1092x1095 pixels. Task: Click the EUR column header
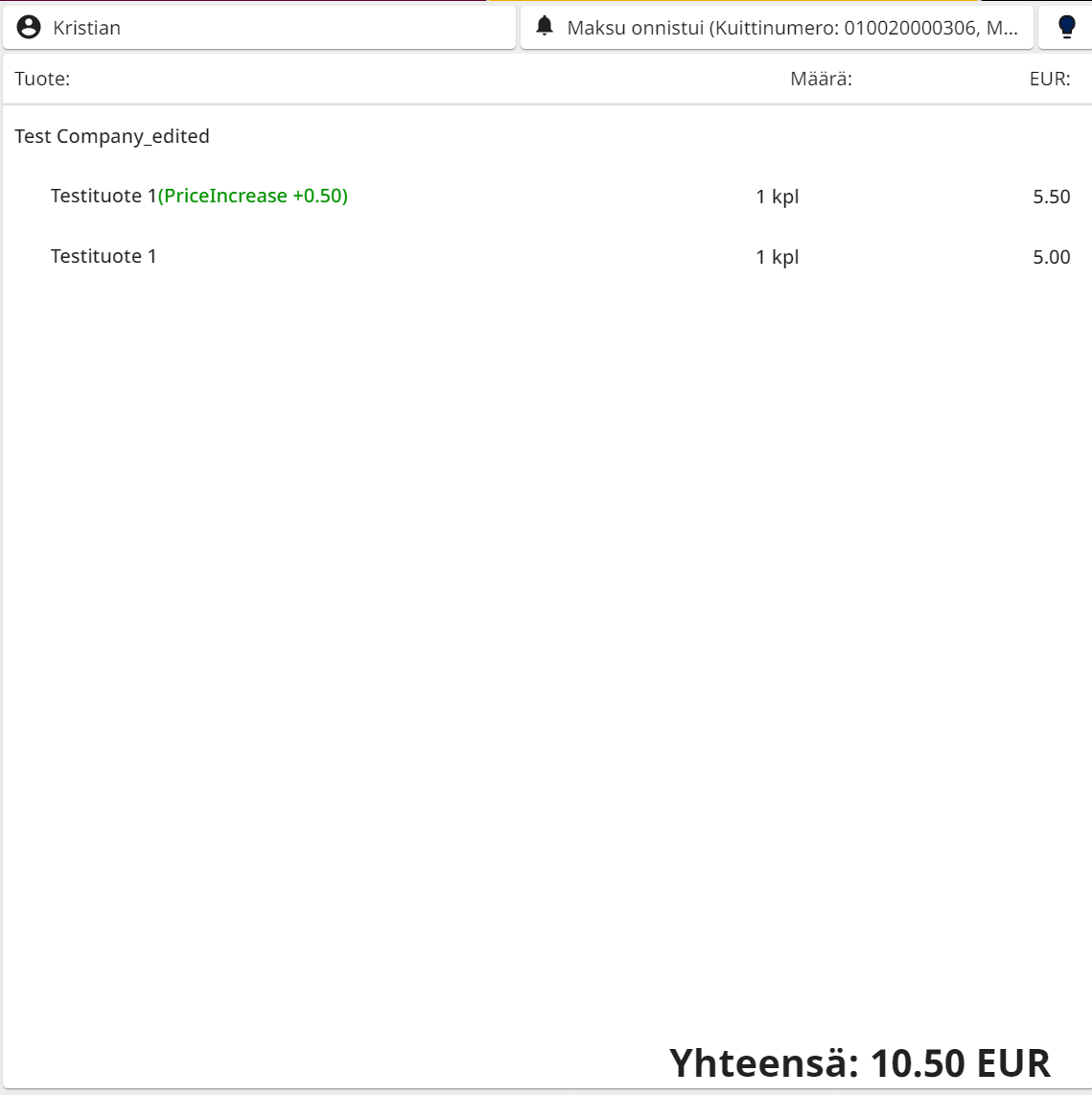coord(1050,79)
